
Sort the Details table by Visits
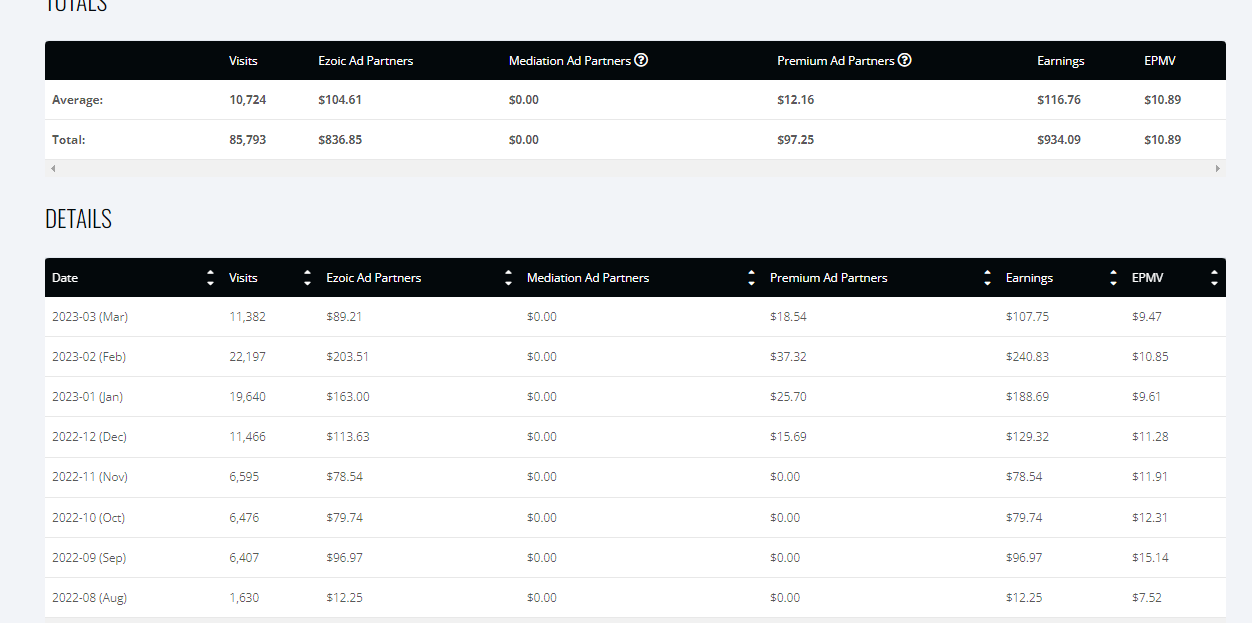coord(307,278)
